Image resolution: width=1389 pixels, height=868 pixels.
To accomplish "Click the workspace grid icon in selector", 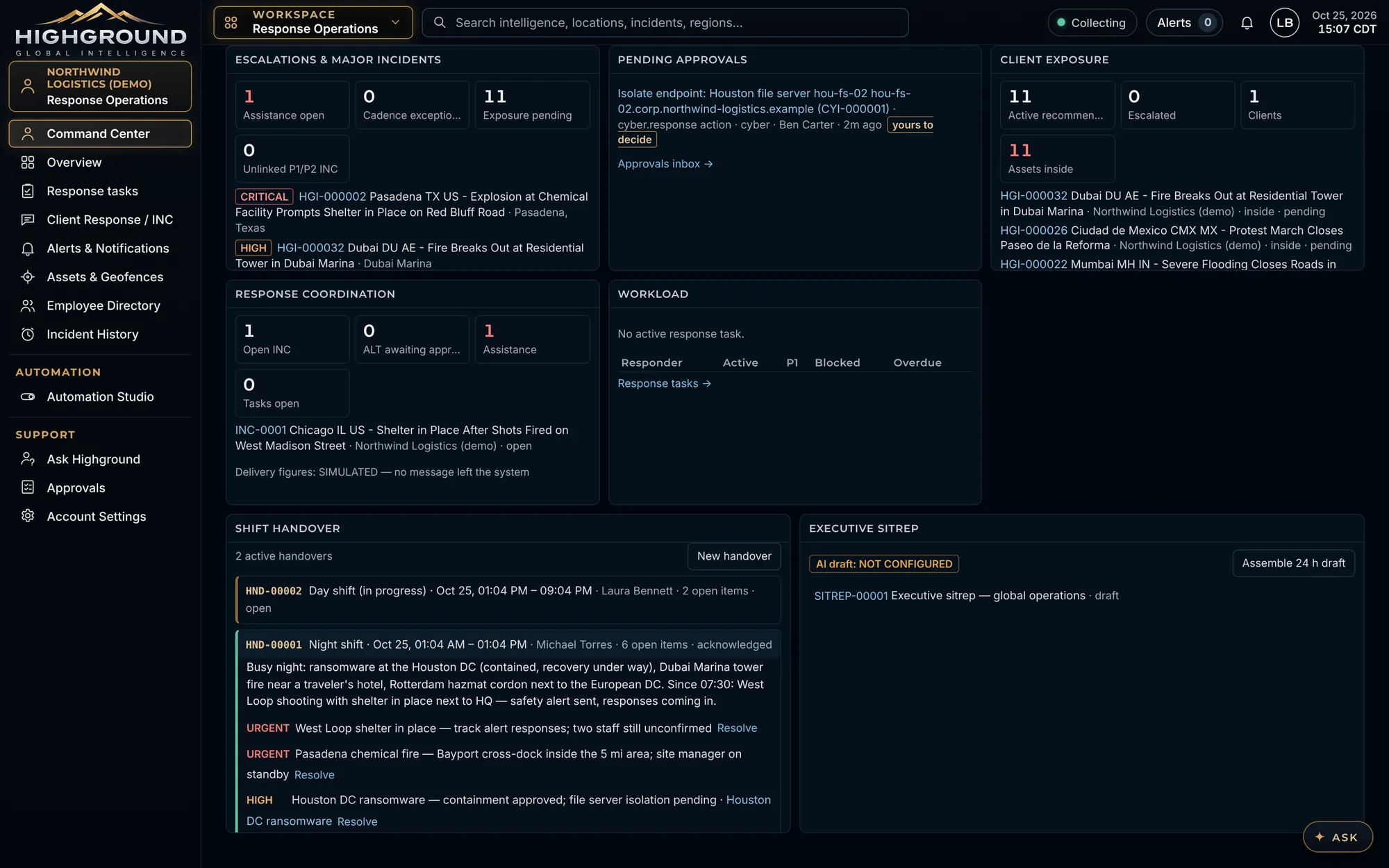I will click(231, 22).
